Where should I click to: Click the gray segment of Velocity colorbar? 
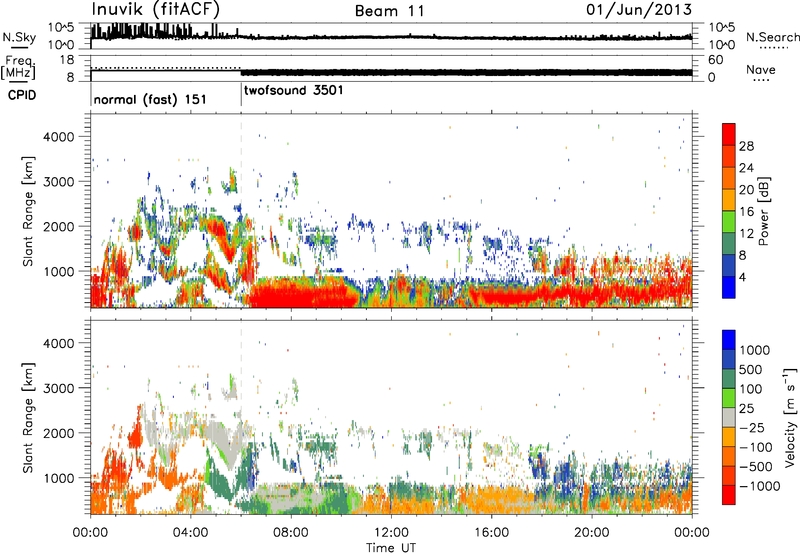tap(729, 417)
